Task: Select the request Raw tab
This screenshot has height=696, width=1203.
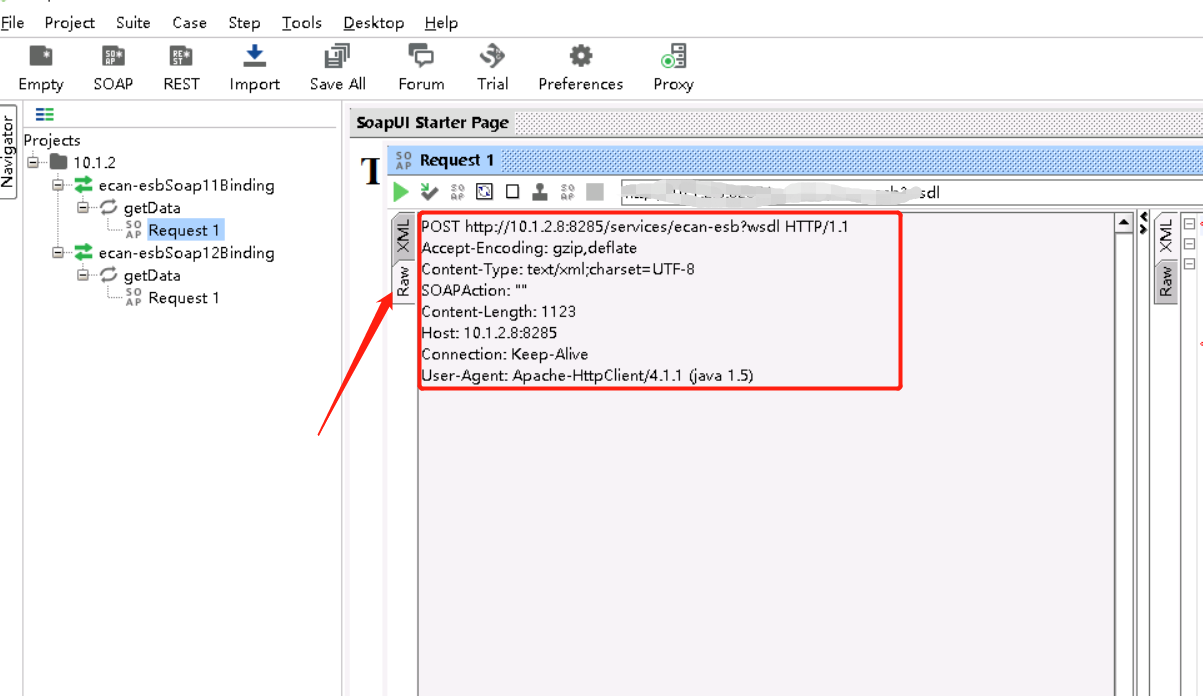Action: click(x=403, y=281)
